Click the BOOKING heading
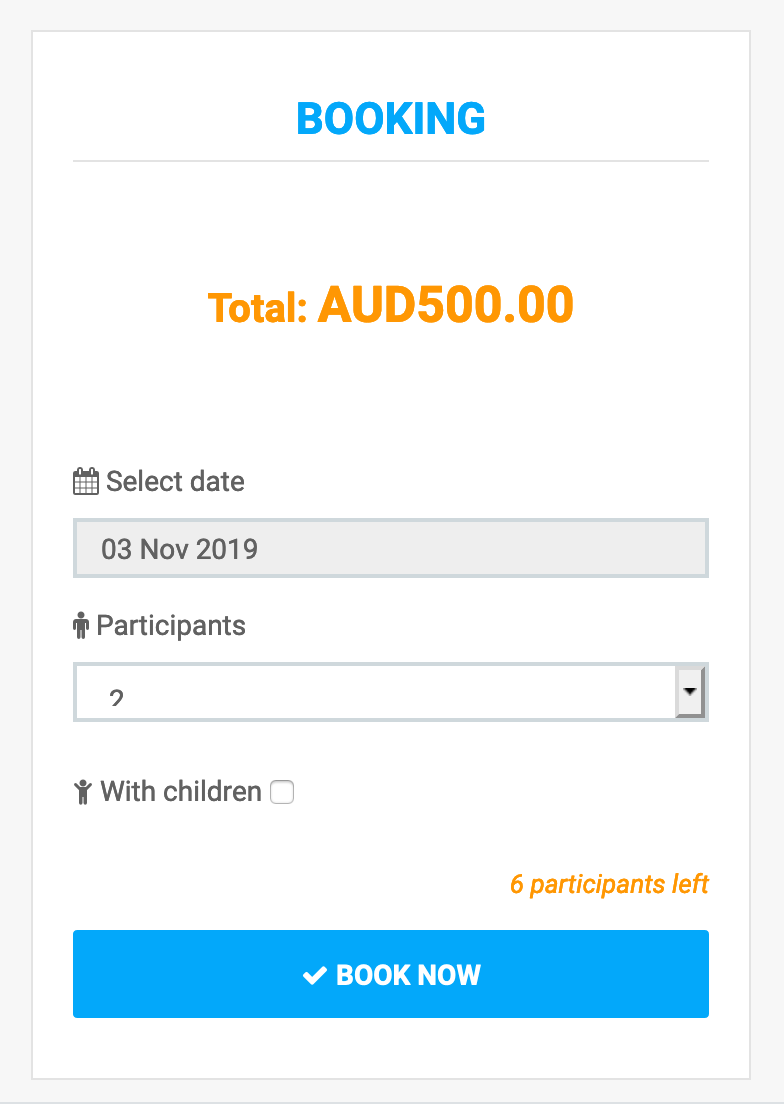 [x=391, y=119]
